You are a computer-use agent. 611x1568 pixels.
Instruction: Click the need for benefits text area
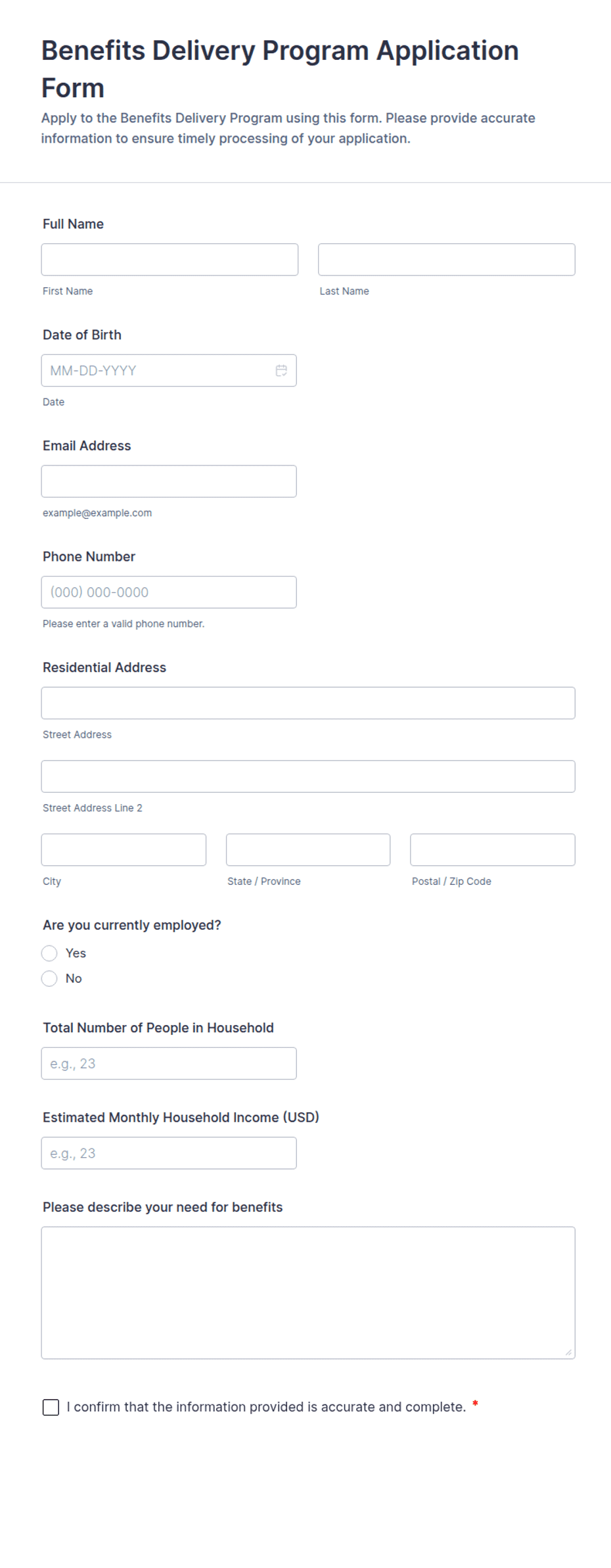[308, 1293]
